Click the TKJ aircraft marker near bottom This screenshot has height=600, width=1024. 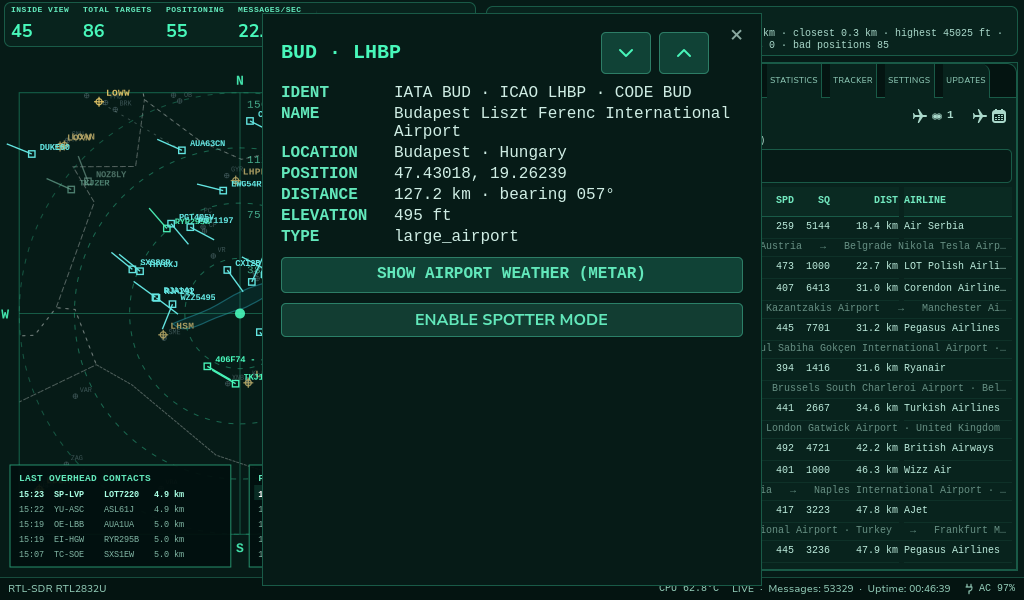tap(235, 384)
